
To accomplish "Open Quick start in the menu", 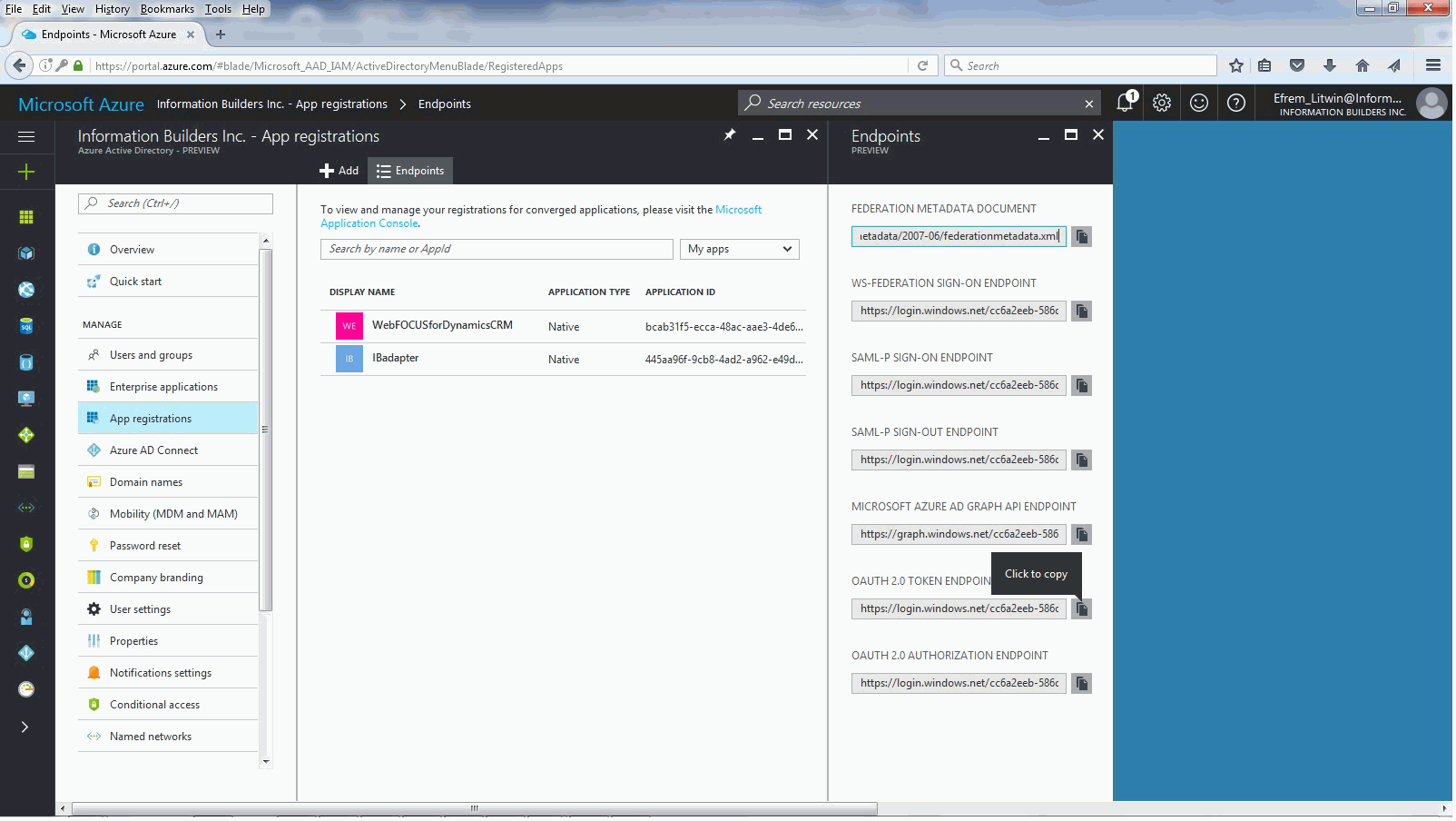I will [168, 282].
